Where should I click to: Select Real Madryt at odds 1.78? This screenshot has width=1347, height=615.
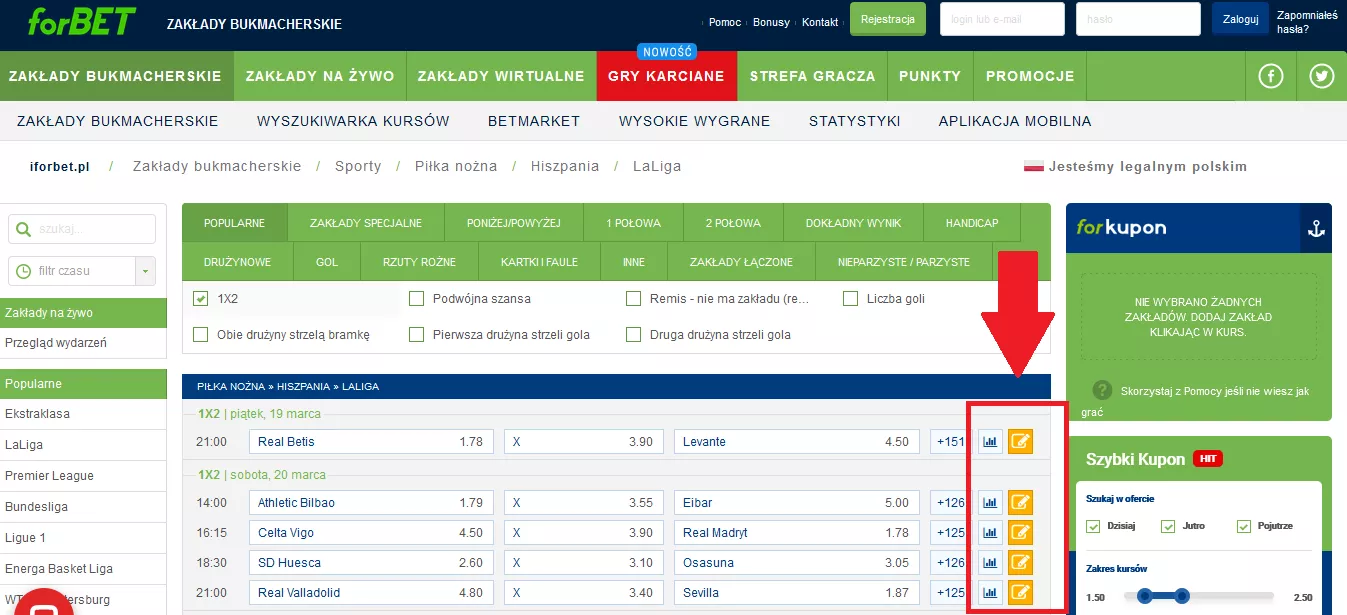click(x=797, y=533)
